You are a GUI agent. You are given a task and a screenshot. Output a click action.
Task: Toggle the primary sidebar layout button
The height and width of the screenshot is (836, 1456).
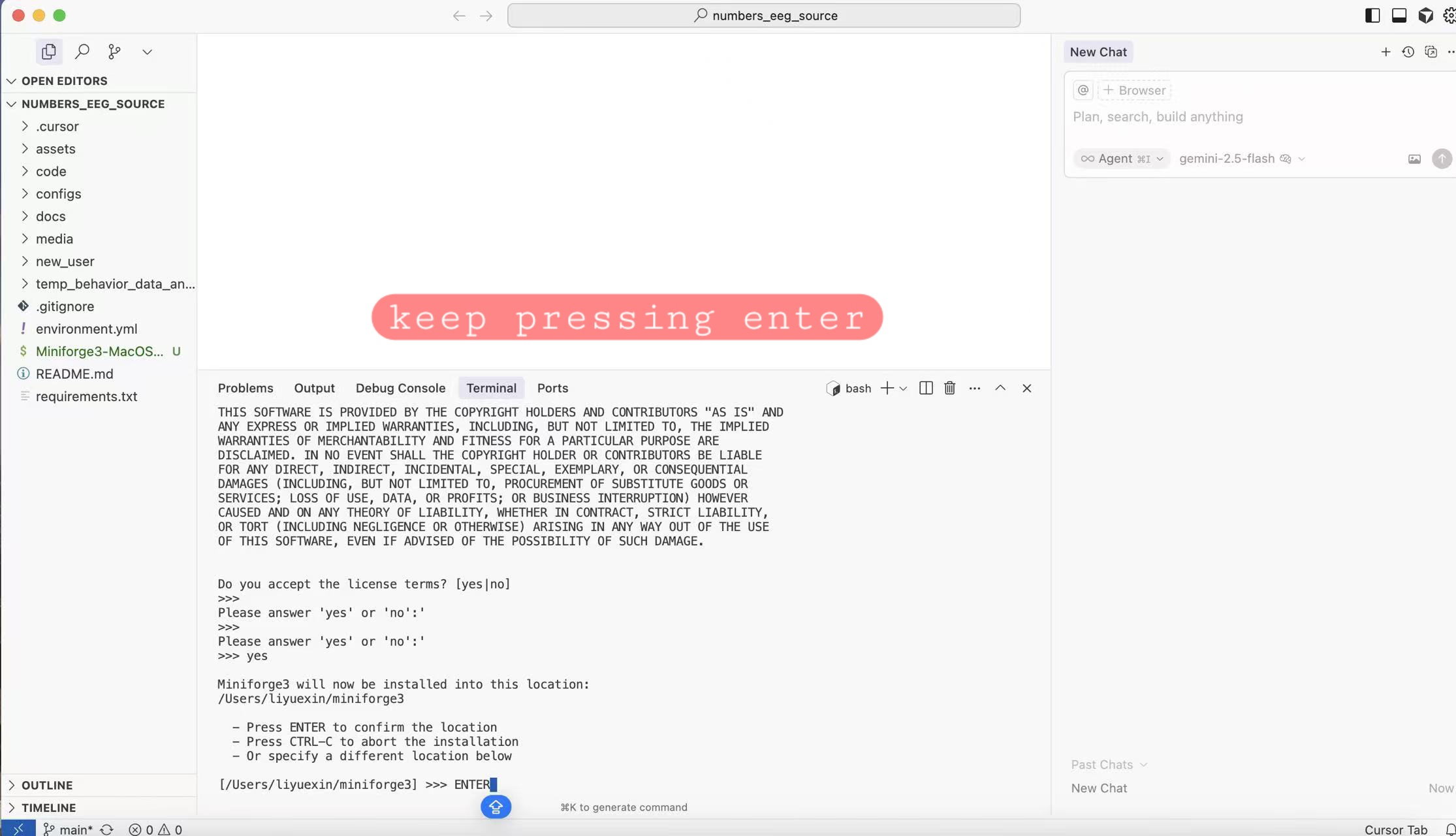coord(1372,16)
